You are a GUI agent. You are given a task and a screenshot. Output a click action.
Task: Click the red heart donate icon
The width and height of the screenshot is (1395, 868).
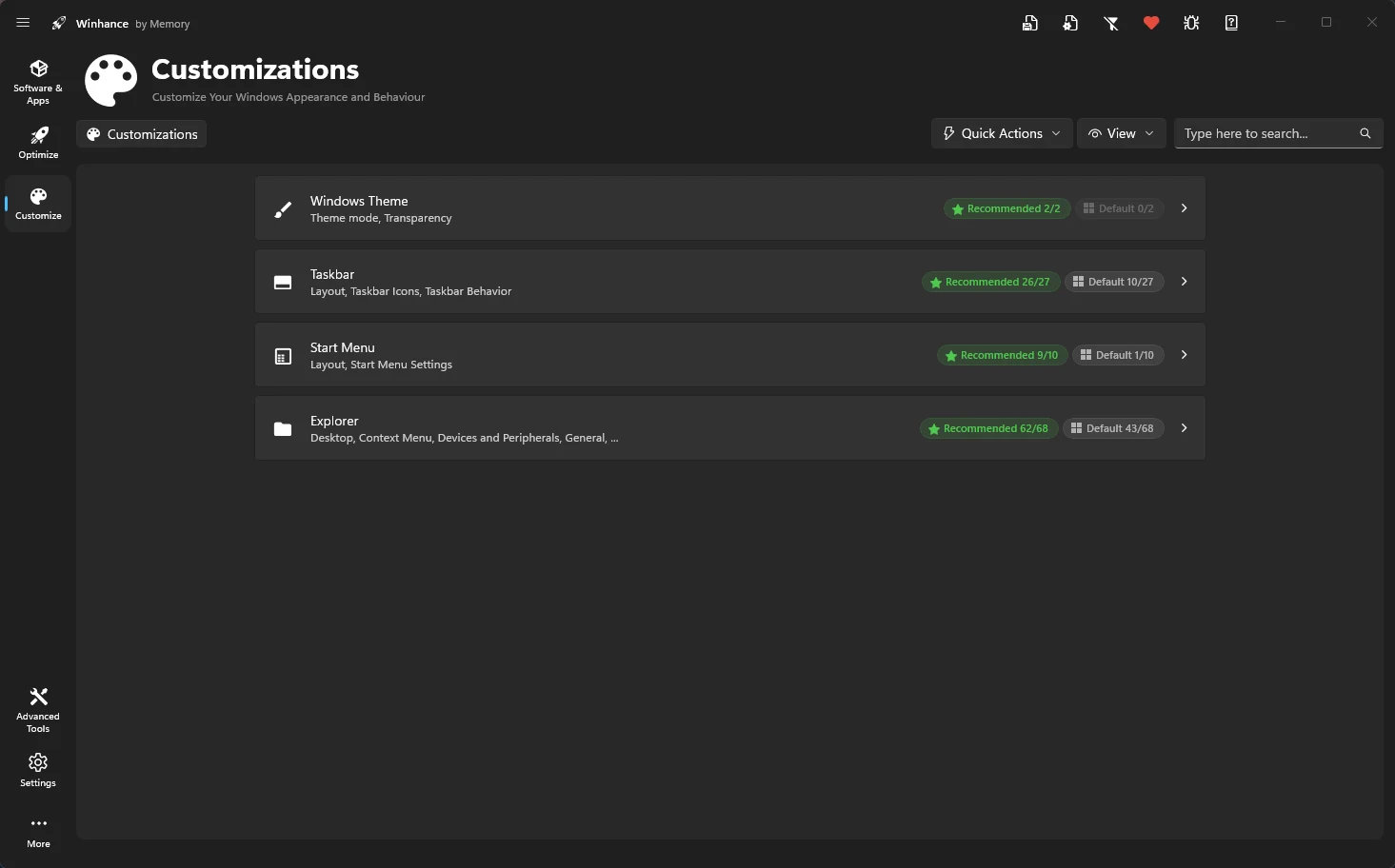point(1151,23)
